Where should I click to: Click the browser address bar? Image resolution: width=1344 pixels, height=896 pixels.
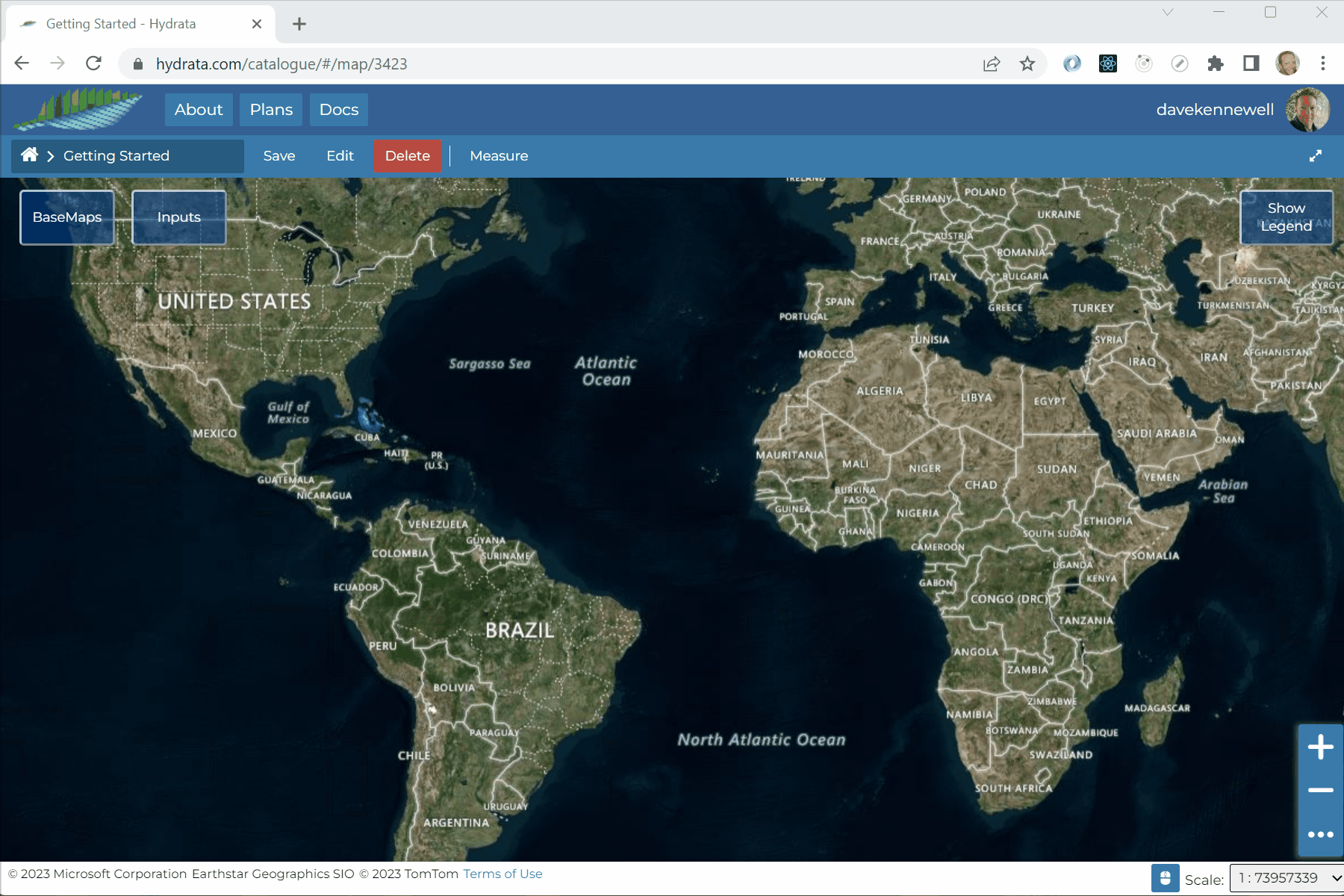(x=523, y=64)
